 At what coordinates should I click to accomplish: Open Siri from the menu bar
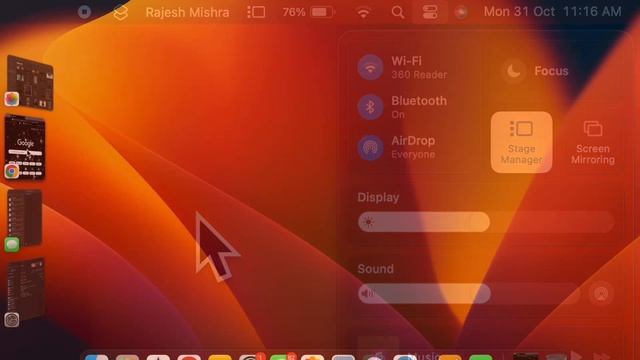[x=461, y=12]
